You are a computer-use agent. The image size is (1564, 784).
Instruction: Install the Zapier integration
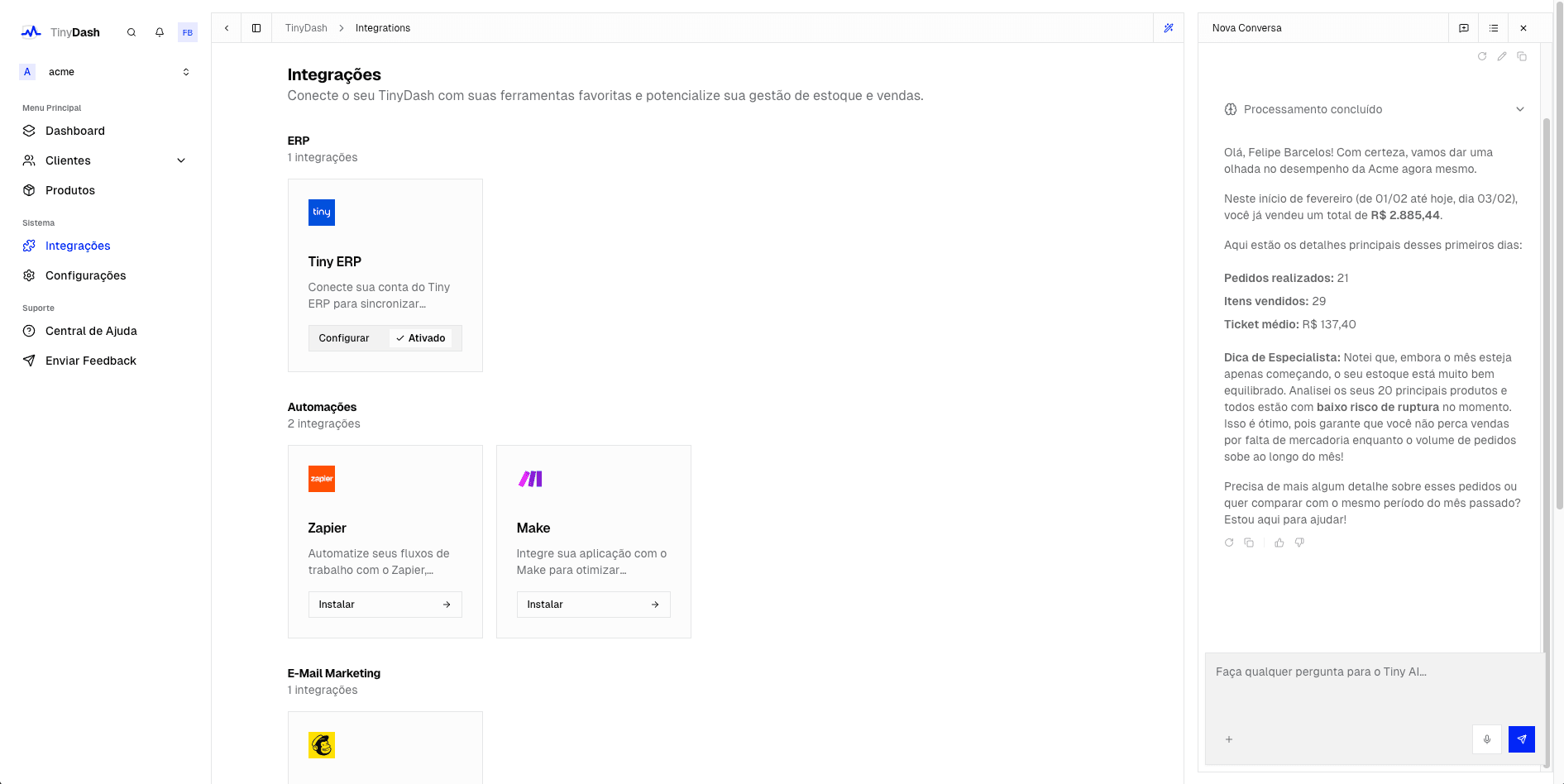point(385,605)
